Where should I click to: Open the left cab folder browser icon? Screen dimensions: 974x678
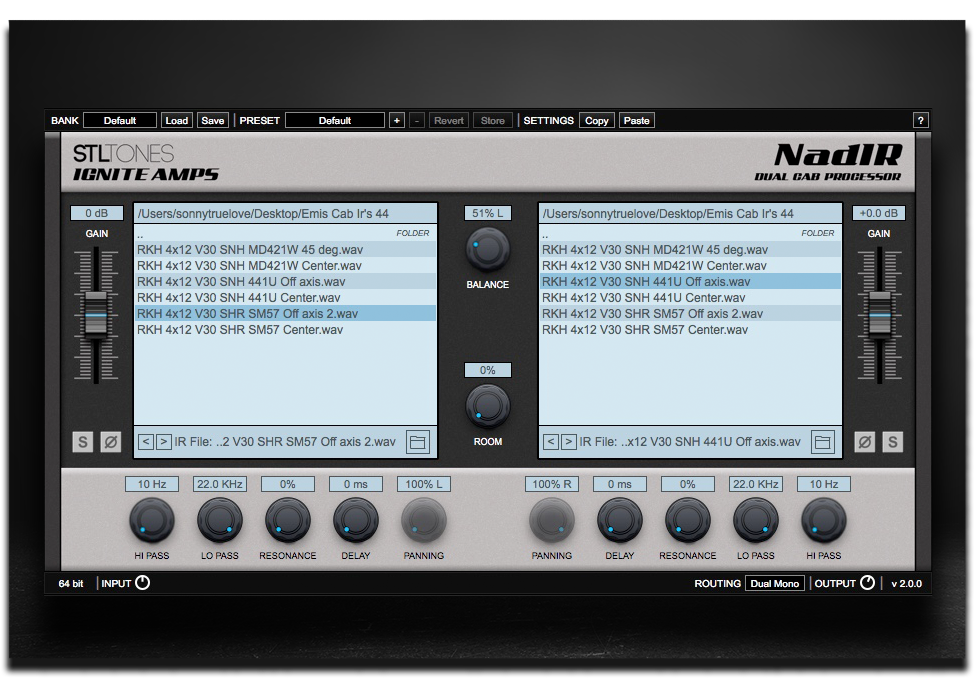tap(418, 442)
